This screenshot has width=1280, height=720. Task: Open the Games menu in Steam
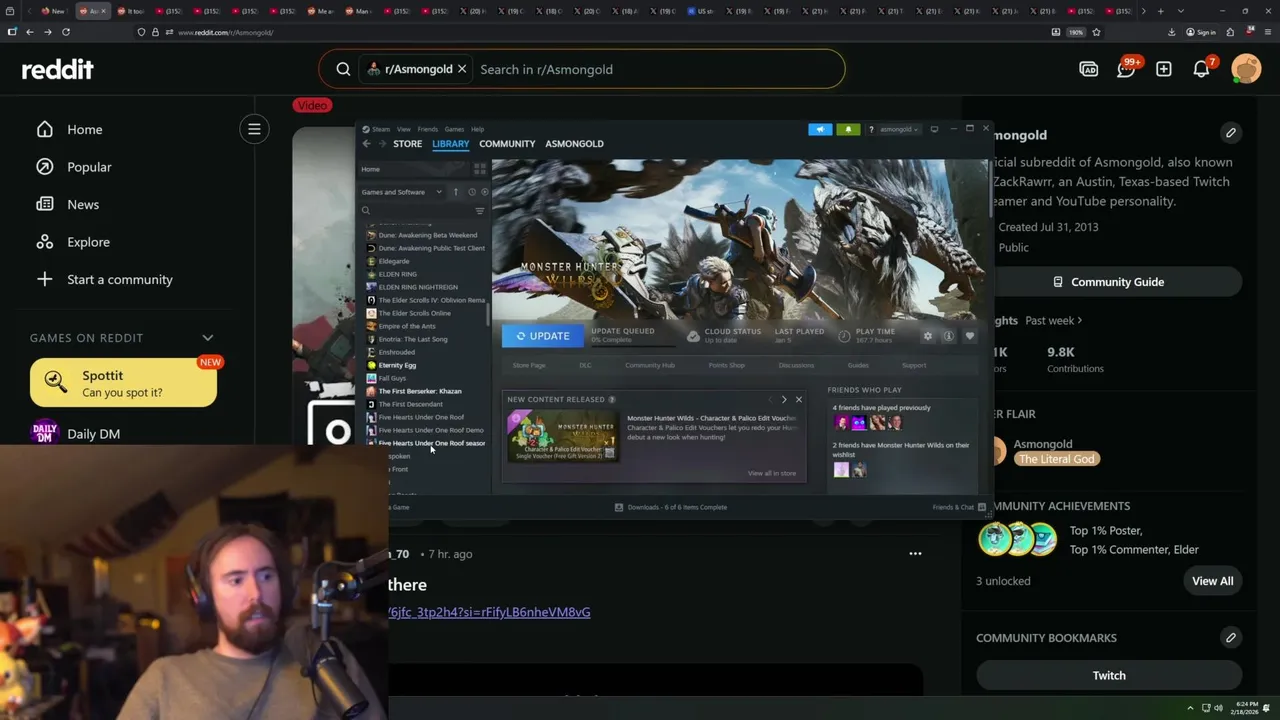[454, 129]
